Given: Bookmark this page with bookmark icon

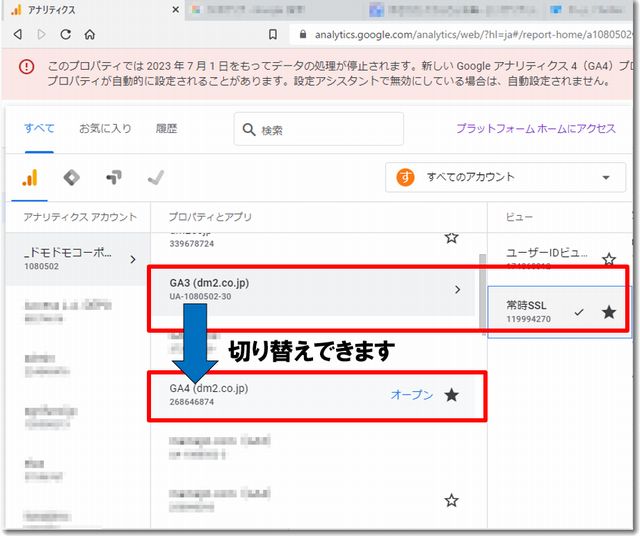Looking at the screenshot, I should (x=273, y=34).
